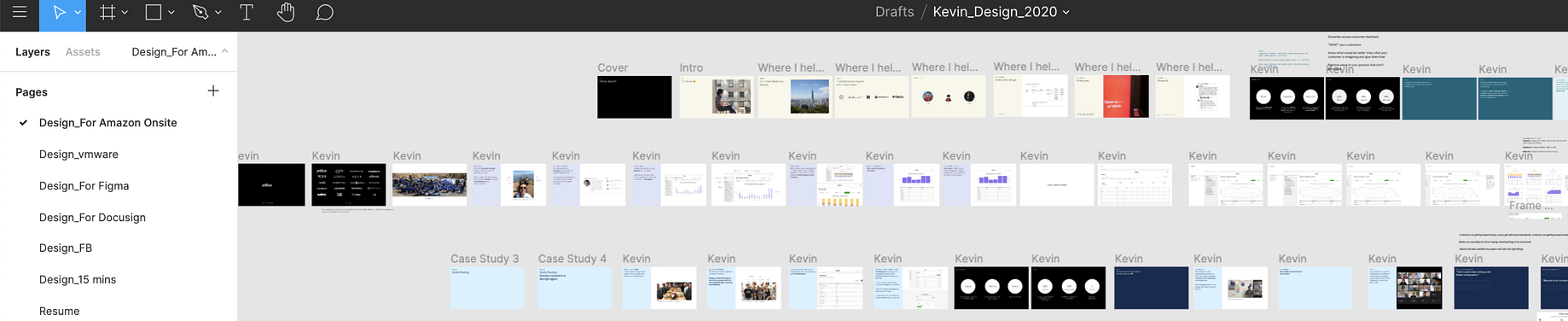Select the black Cover frame thumbnail
1568x321 pixels.
tap(634, 96)
